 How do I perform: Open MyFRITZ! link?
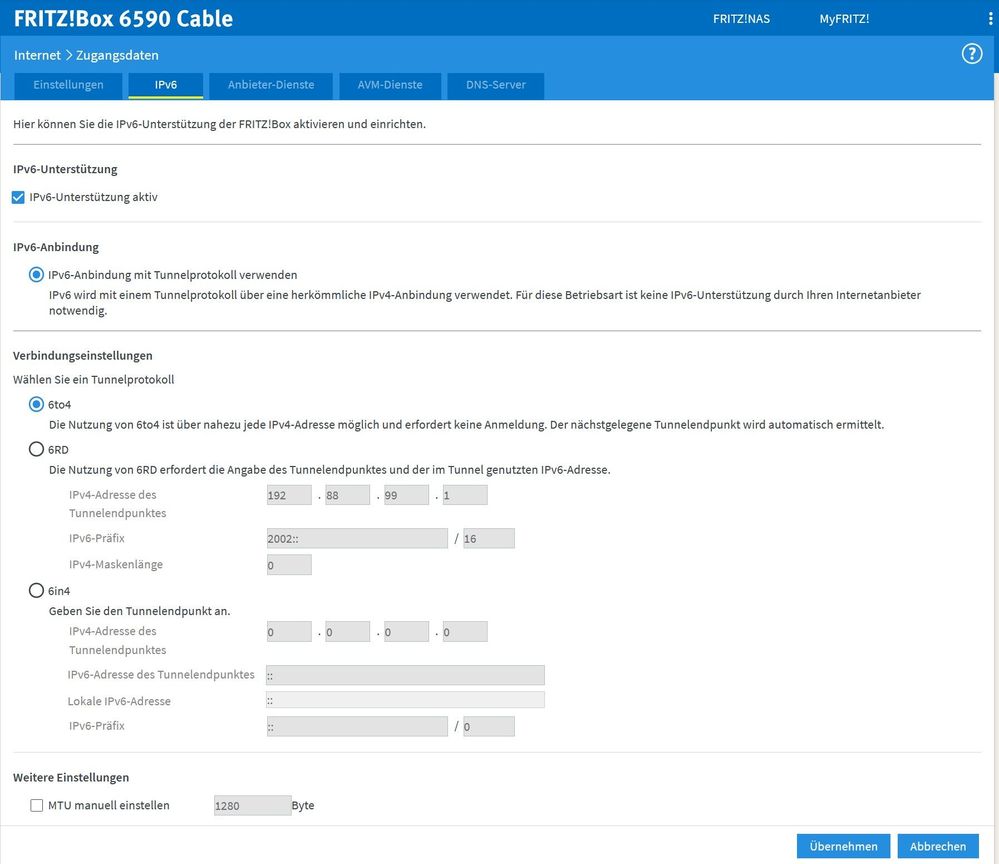point(844,19)
